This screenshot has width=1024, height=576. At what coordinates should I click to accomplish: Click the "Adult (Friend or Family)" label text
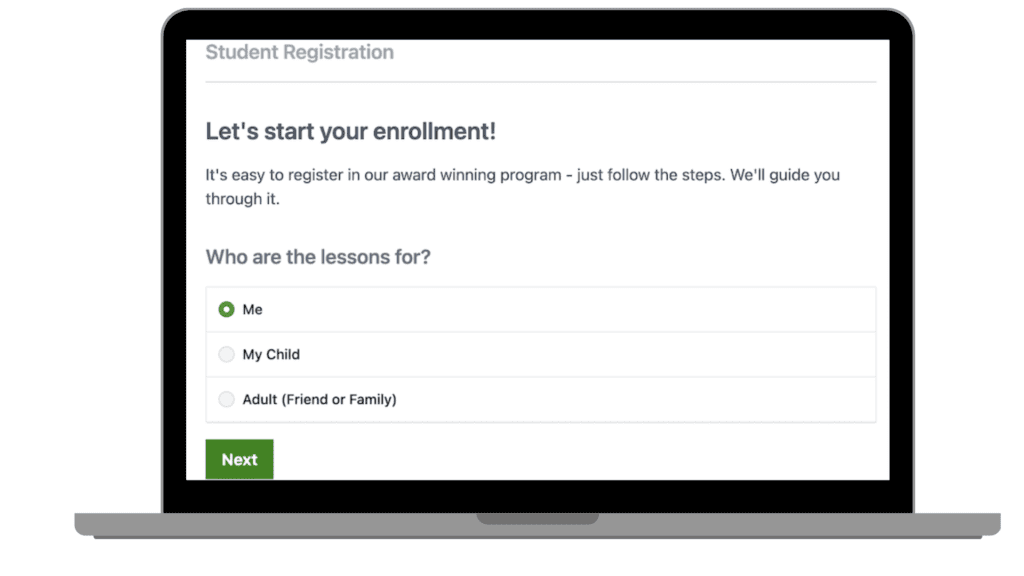click(x=319, y=400)
